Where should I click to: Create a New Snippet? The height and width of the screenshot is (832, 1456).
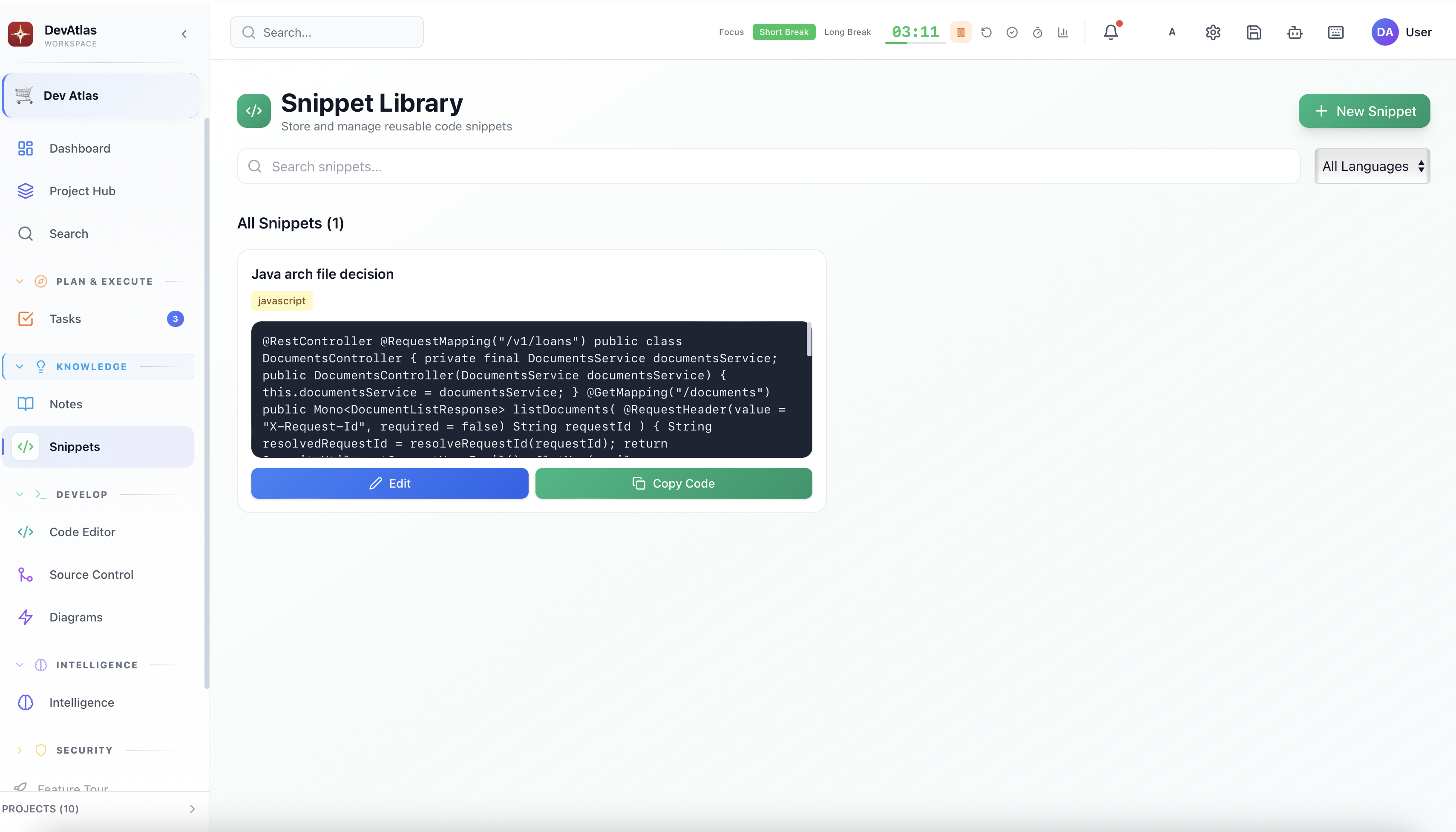coord(1364,111)
